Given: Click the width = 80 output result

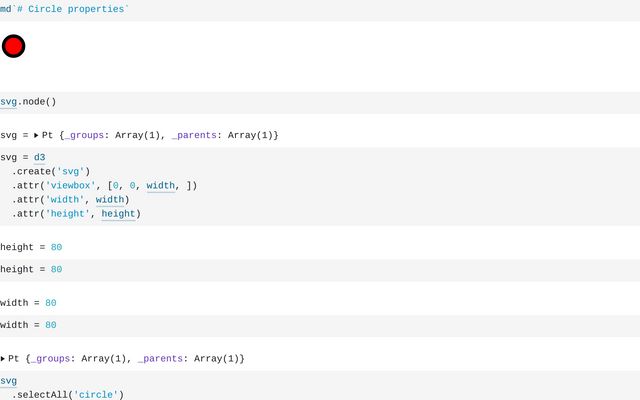Looking at the screenshot, I should [x=28, y=303].
